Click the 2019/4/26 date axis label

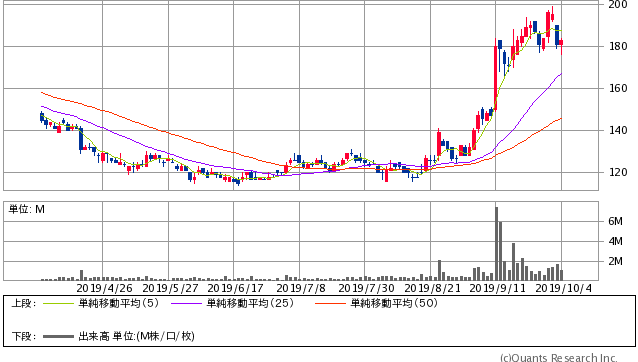click(105, 288)
